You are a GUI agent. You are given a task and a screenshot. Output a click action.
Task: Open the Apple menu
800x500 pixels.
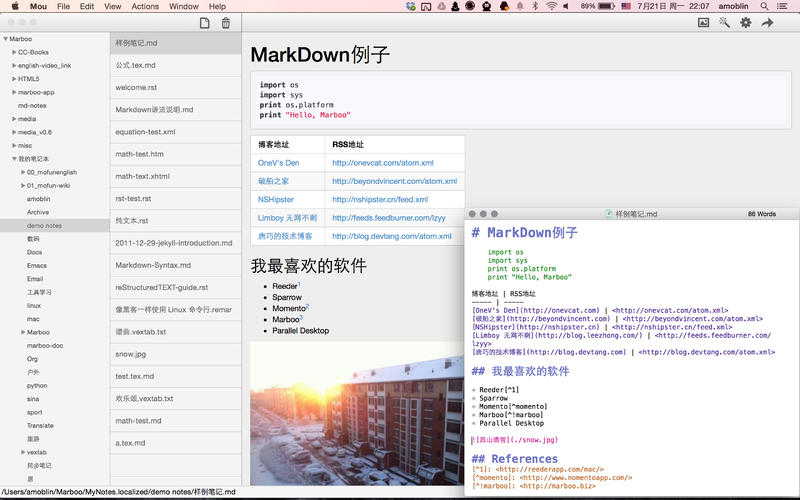tap(15, 6)
